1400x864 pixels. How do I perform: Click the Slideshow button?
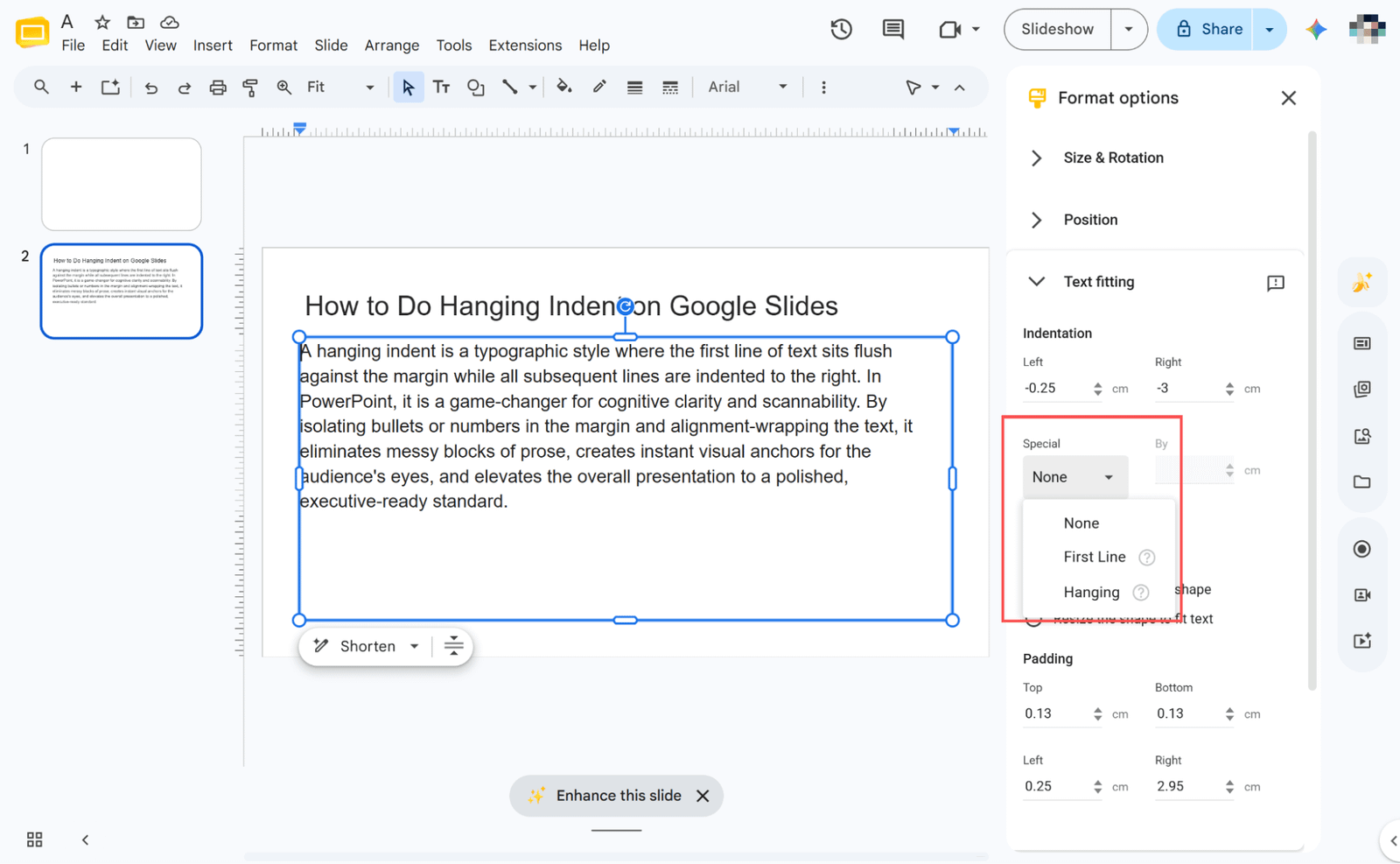(1057, 30)
